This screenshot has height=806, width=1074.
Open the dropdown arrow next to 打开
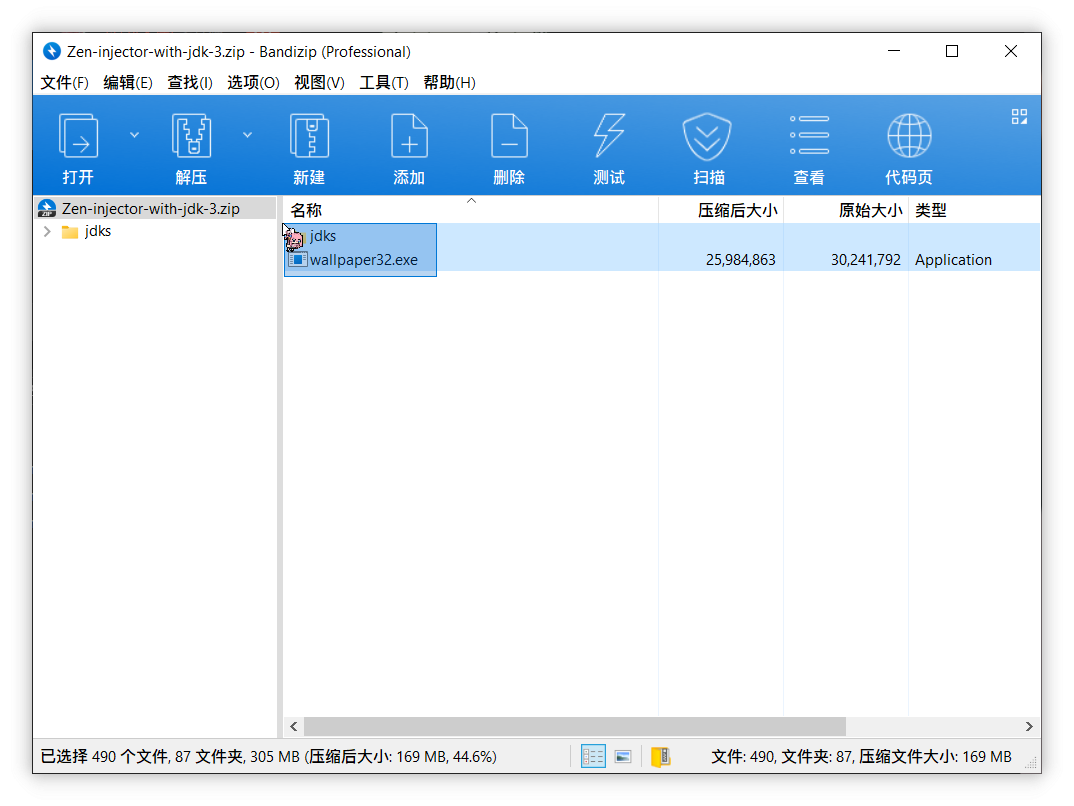134,135
